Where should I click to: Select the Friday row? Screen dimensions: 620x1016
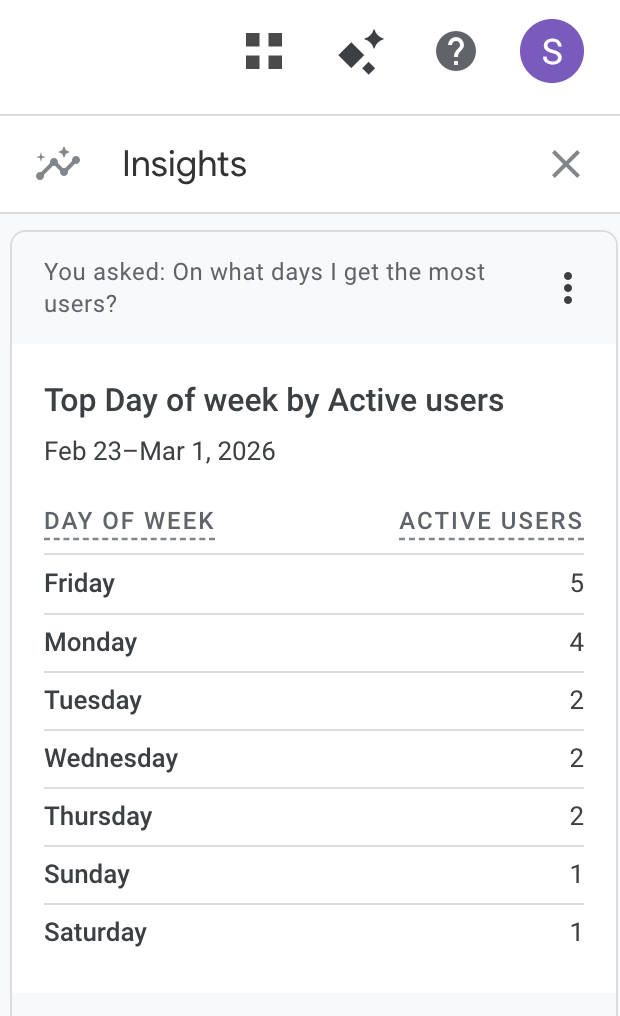point(80,583)
